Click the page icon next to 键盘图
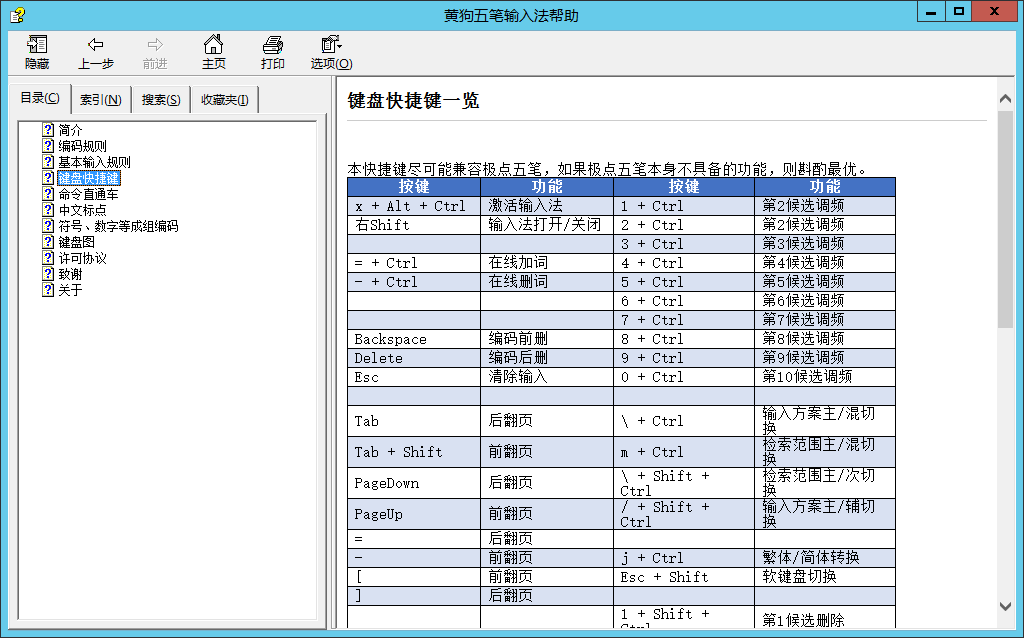Image resolution: width=1024 pixels, height=638 pixels. [47, 242]
